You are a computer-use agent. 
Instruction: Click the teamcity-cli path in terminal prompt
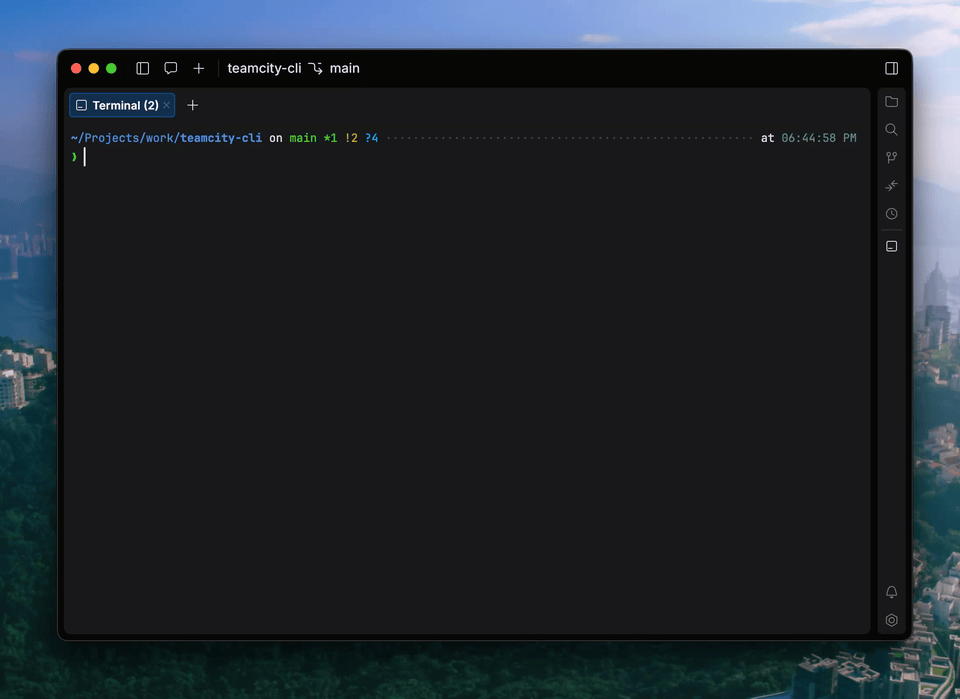tap(220, 138)
